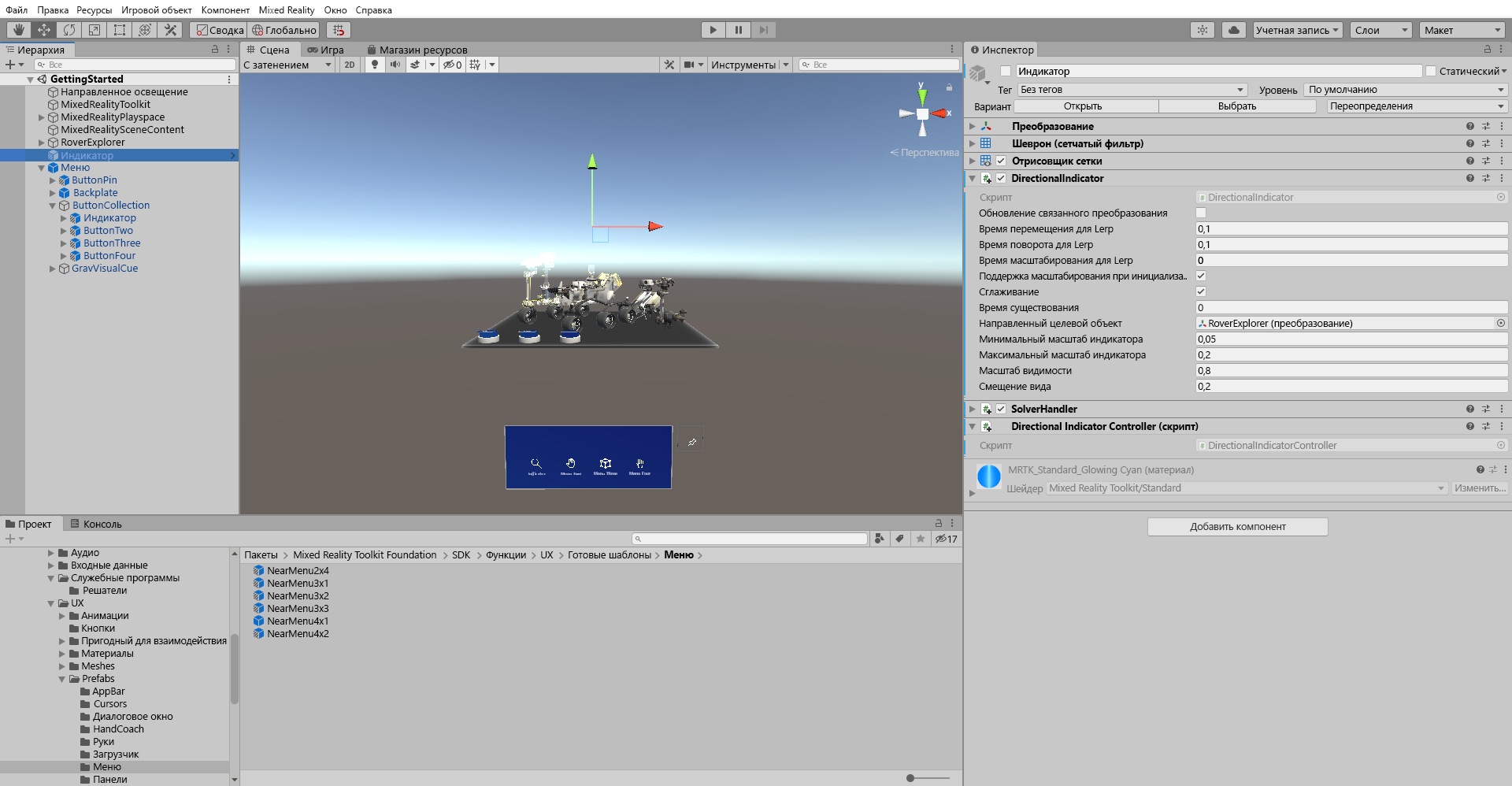Toggle scene effects icon
1512x786 pixels.
tap(415, 65)
